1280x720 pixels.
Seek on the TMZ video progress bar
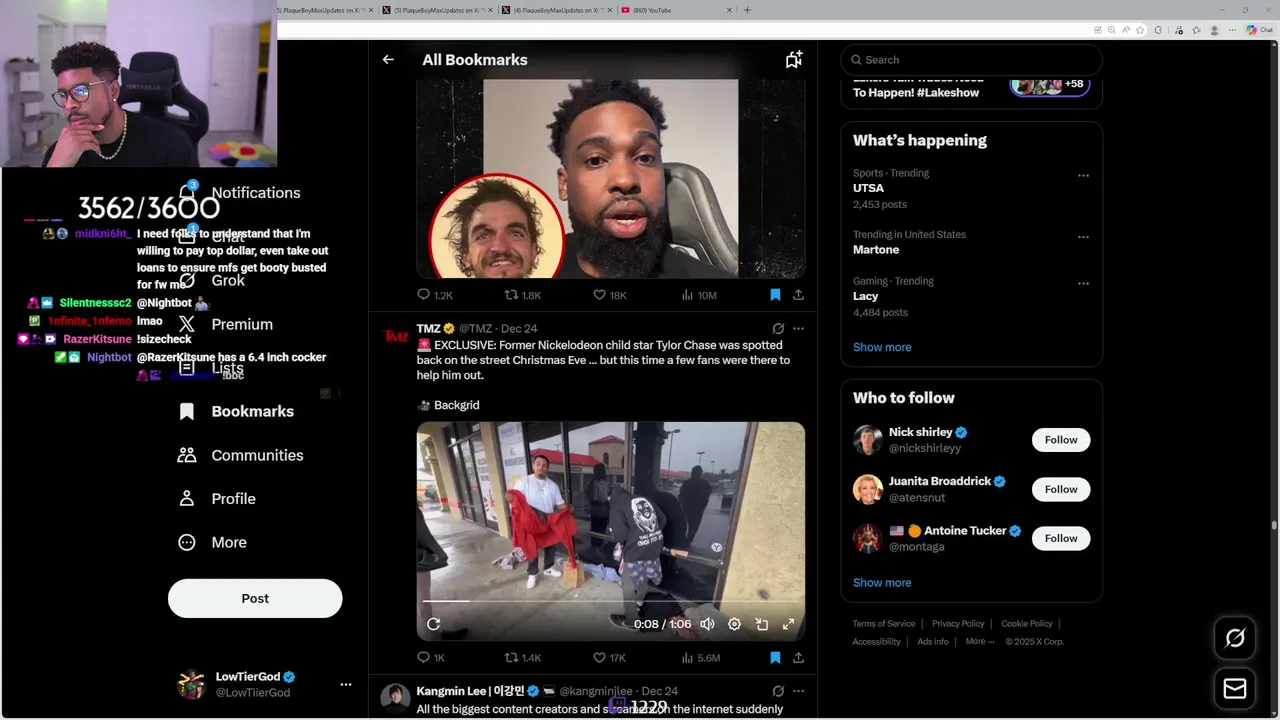click(610, 601)
